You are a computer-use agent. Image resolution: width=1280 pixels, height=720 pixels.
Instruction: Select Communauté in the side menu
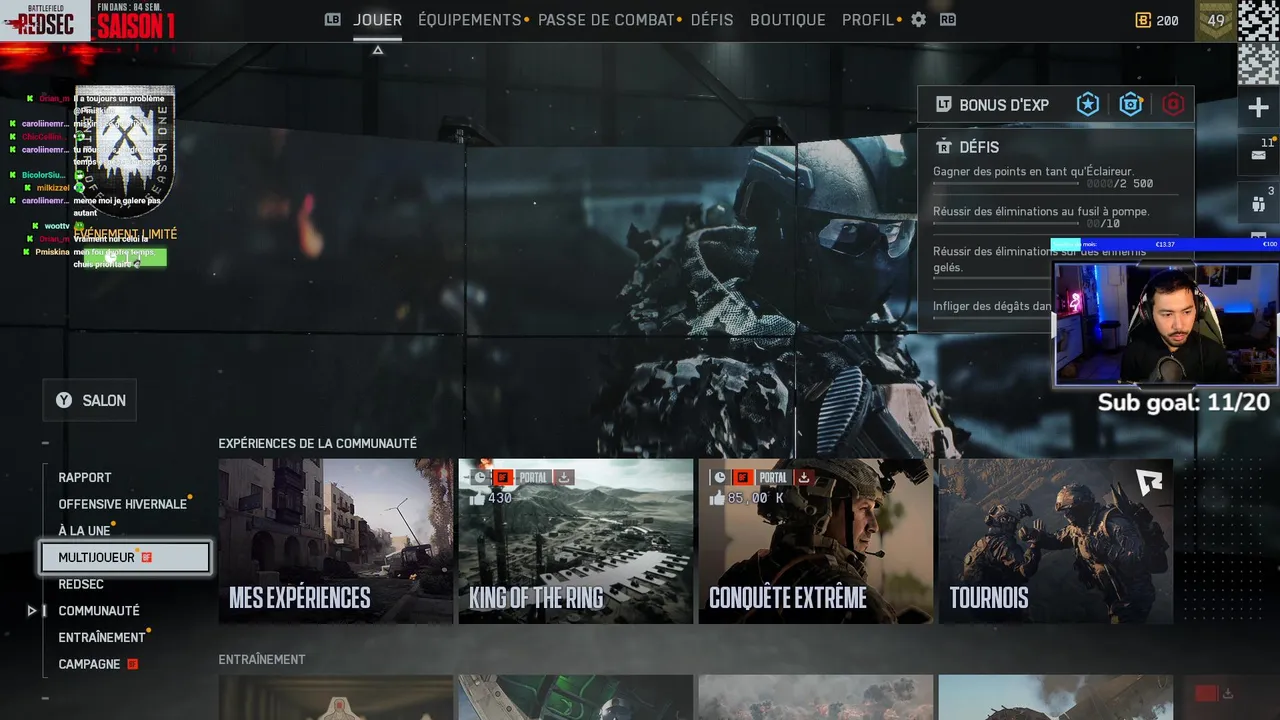coord(99,611)
